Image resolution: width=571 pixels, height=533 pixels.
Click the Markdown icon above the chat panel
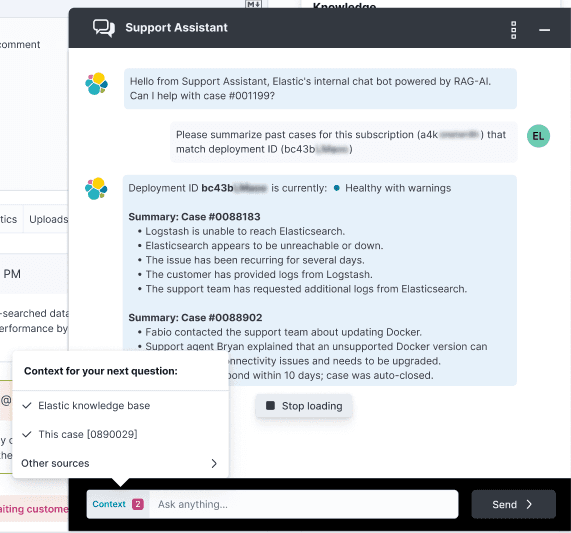click(253, 4)
